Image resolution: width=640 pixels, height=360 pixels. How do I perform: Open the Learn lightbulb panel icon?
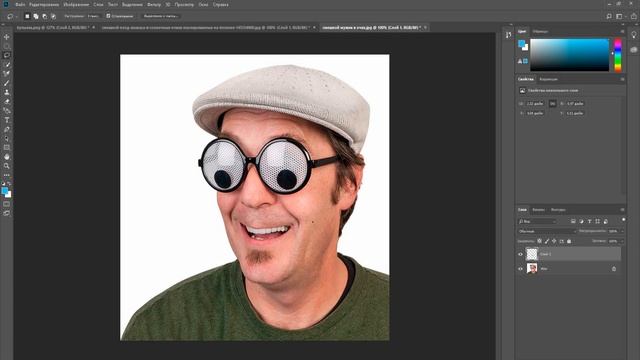634,35
